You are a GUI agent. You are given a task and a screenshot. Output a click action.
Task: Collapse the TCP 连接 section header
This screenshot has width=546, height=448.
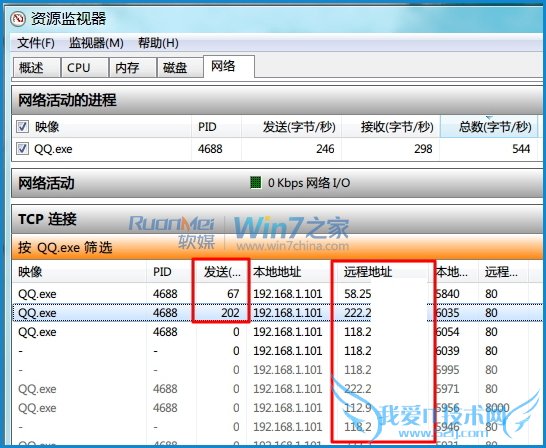coord(277,219)
